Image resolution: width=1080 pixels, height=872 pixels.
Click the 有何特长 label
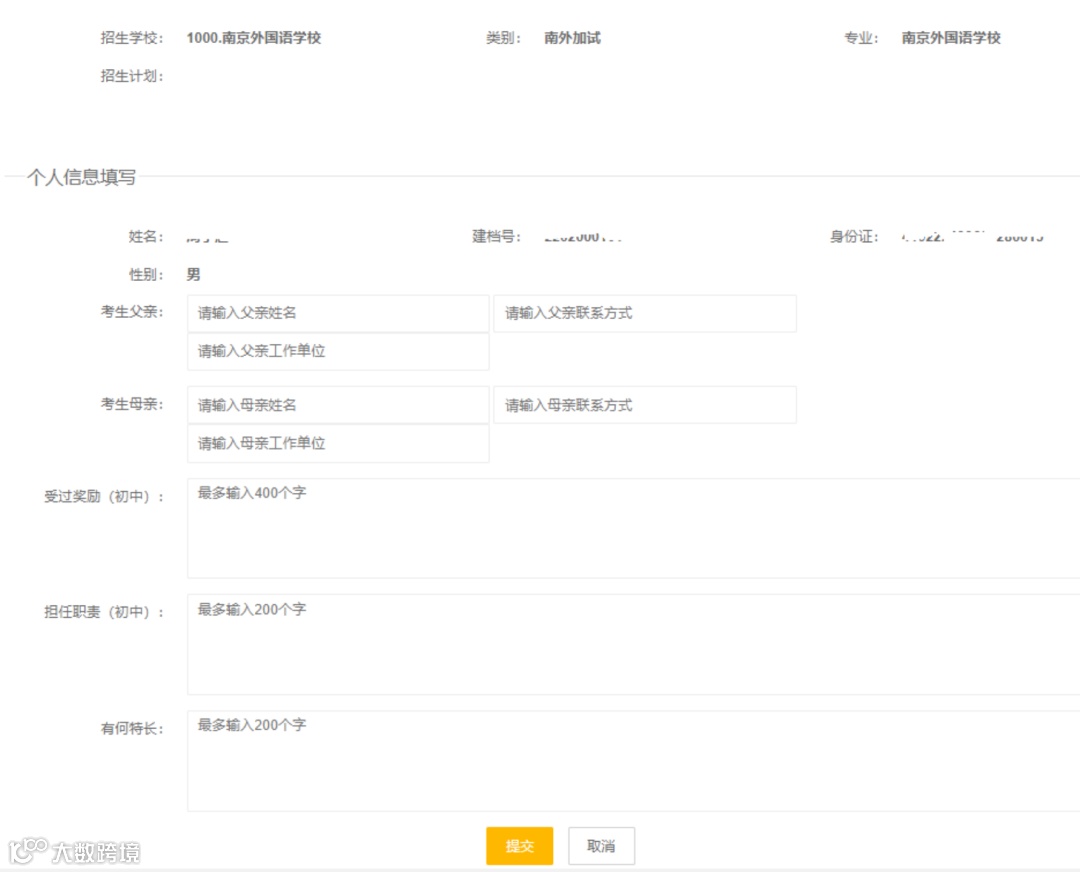(x=132, y=729)
